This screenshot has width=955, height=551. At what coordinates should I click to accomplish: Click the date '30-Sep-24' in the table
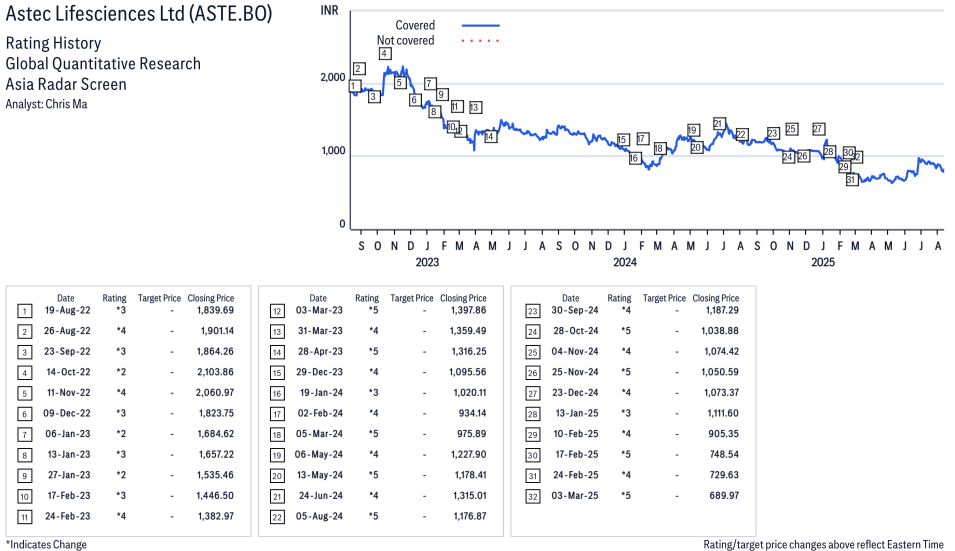(575, 310)
